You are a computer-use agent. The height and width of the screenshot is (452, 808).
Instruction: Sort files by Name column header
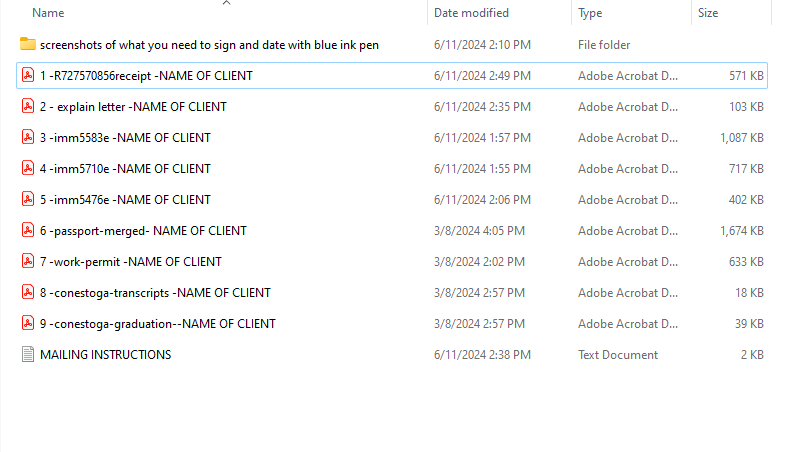tap(48, 13)
